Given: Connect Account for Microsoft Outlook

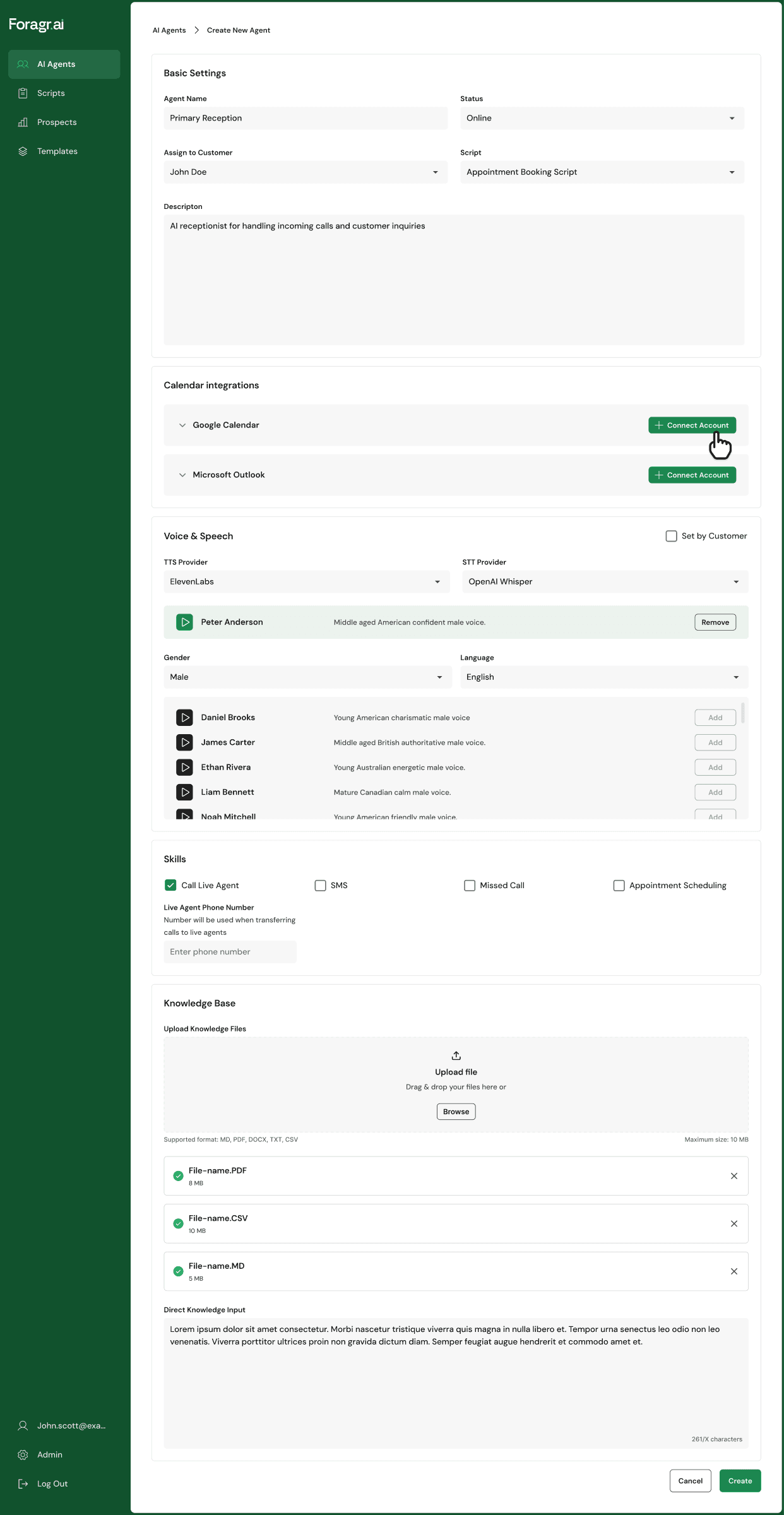Looking at the screenshot, I should click(692, 475).
